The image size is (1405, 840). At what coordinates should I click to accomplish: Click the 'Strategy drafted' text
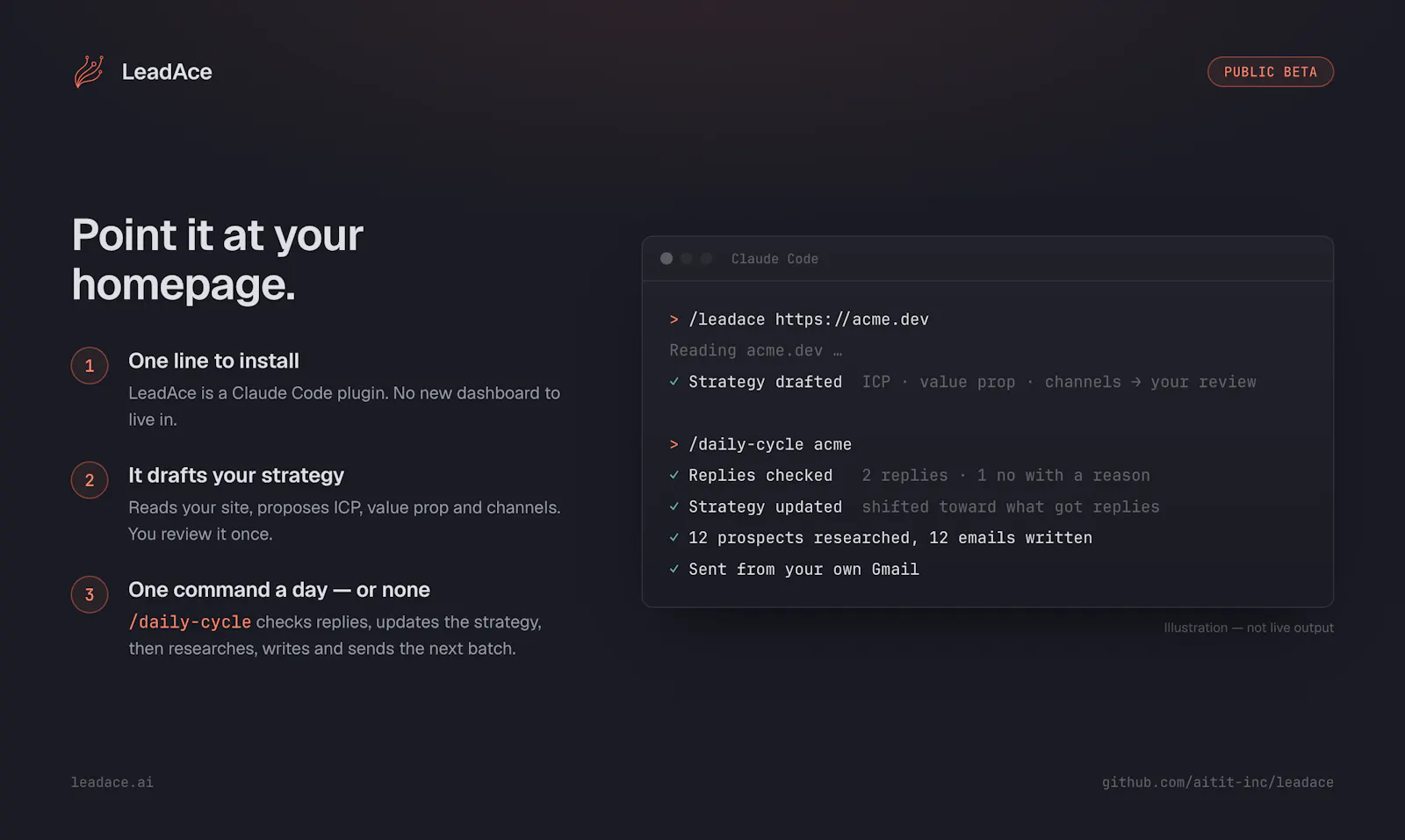coord(765,382)
